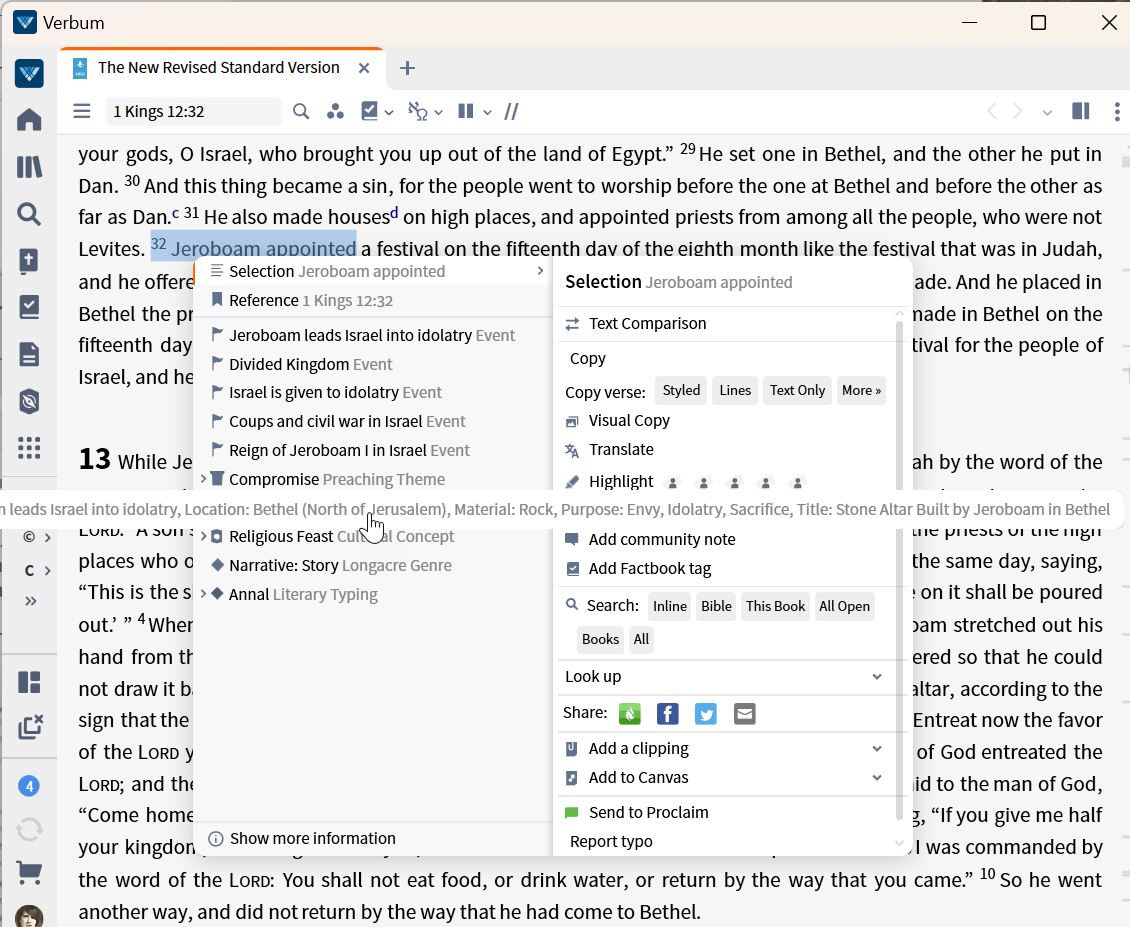Open dropdown next to interlinear icon

pos(439,112)
